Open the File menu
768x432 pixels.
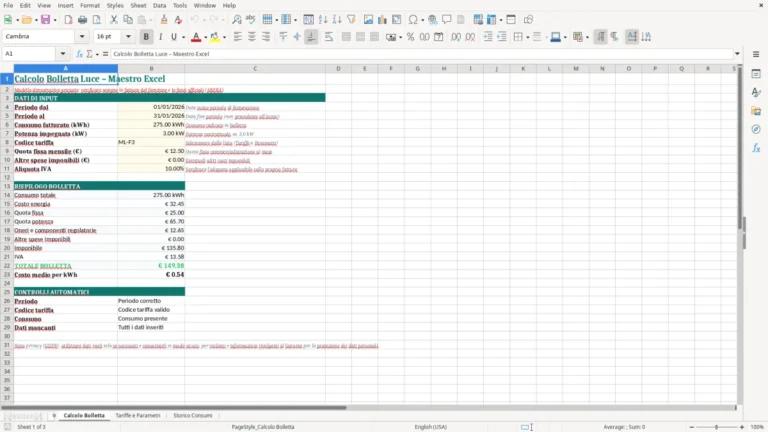[8, 5]
